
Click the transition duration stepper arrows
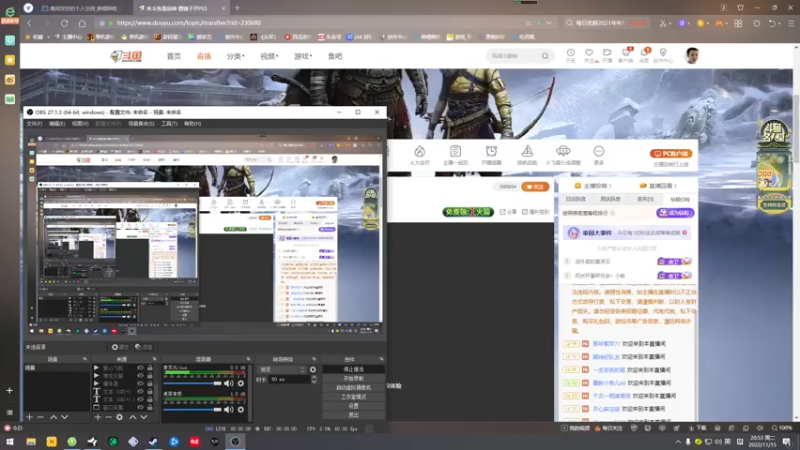(314, 380)
